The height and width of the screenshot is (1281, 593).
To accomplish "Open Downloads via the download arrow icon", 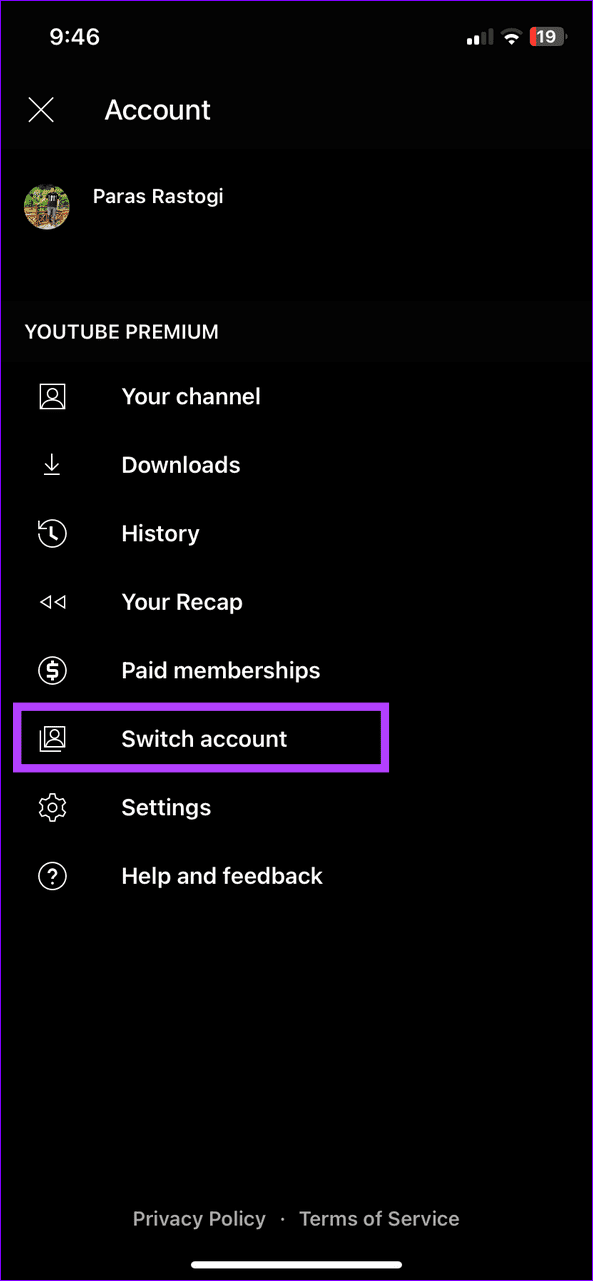I will (52, 464).
